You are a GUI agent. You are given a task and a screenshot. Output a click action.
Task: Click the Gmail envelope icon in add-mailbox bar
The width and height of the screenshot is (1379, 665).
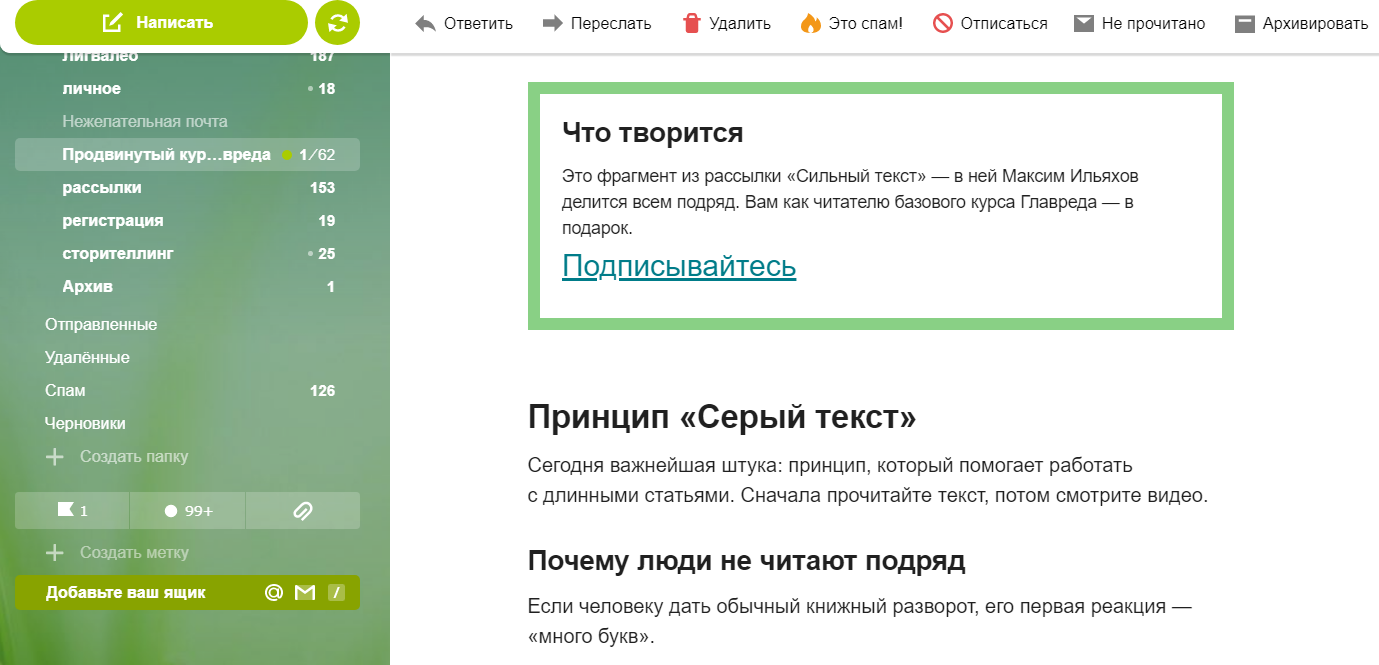305,593
